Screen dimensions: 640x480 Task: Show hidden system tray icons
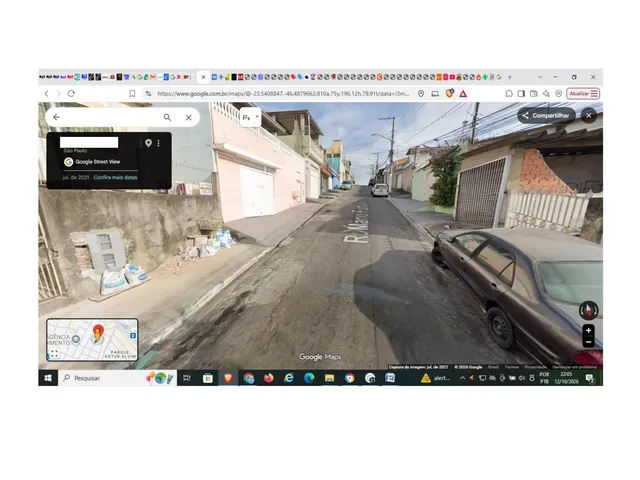(462, 378)
